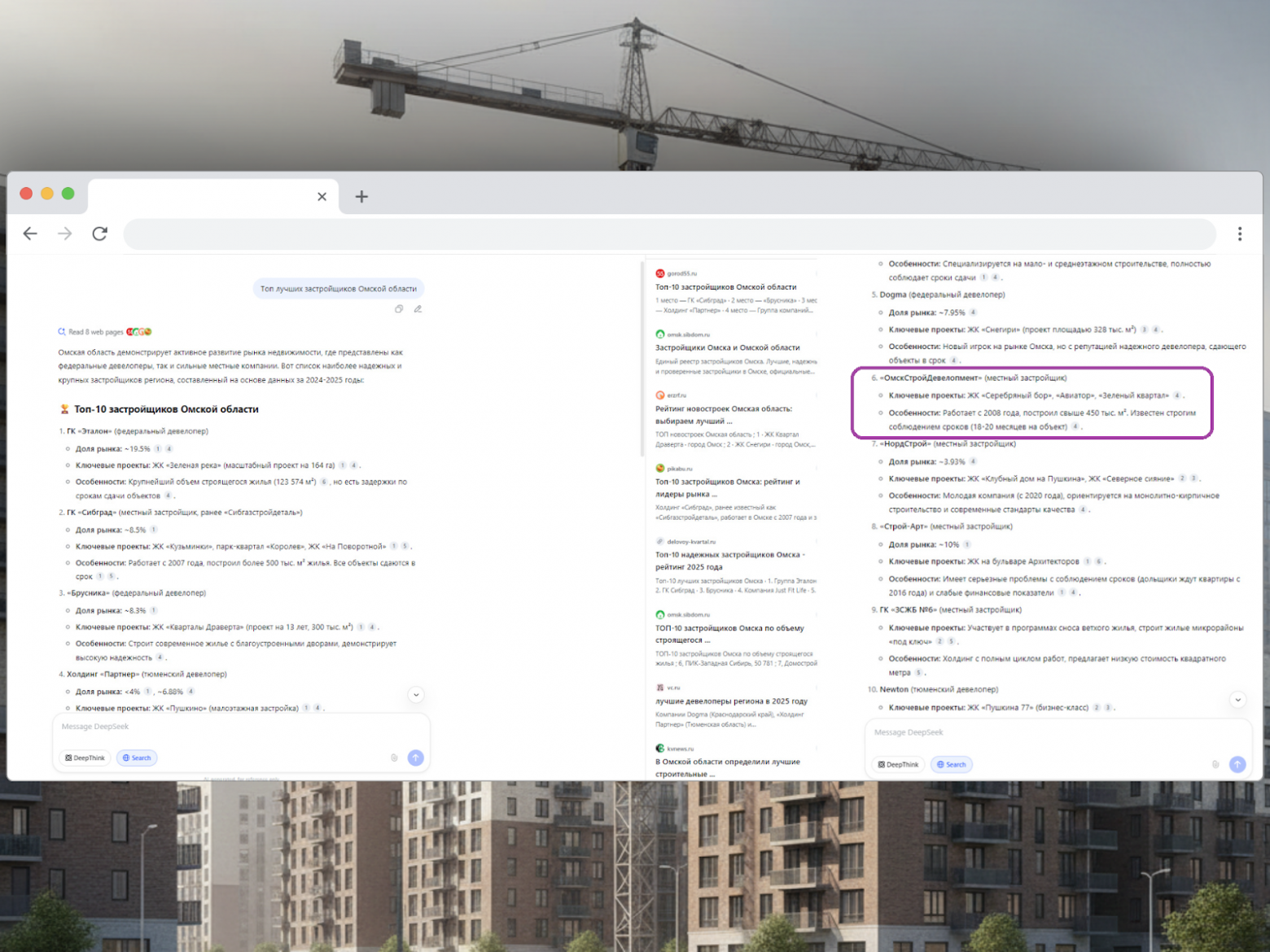Disable the Search toggle in left chat input

[136, 758]
